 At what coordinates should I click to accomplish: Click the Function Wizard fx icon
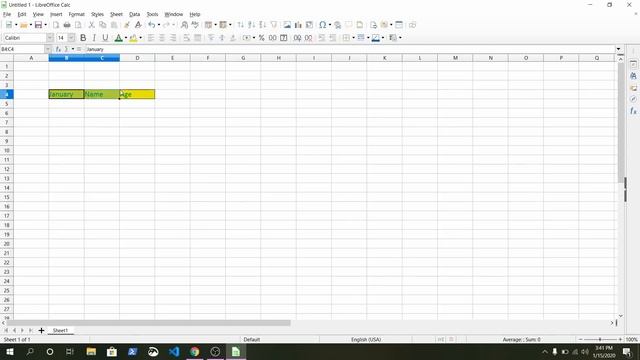click(58, 49)
